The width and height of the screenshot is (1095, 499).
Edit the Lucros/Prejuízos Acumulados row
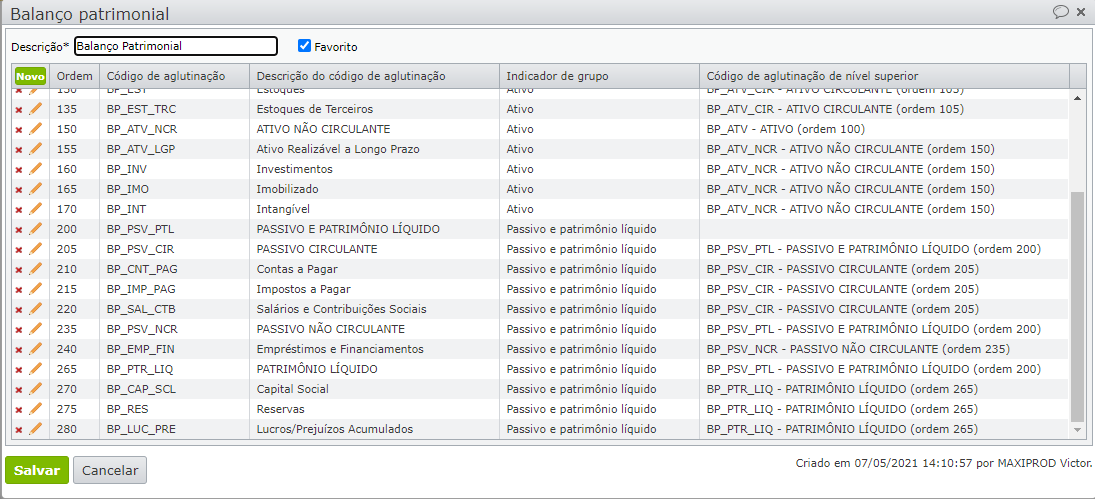36,429
